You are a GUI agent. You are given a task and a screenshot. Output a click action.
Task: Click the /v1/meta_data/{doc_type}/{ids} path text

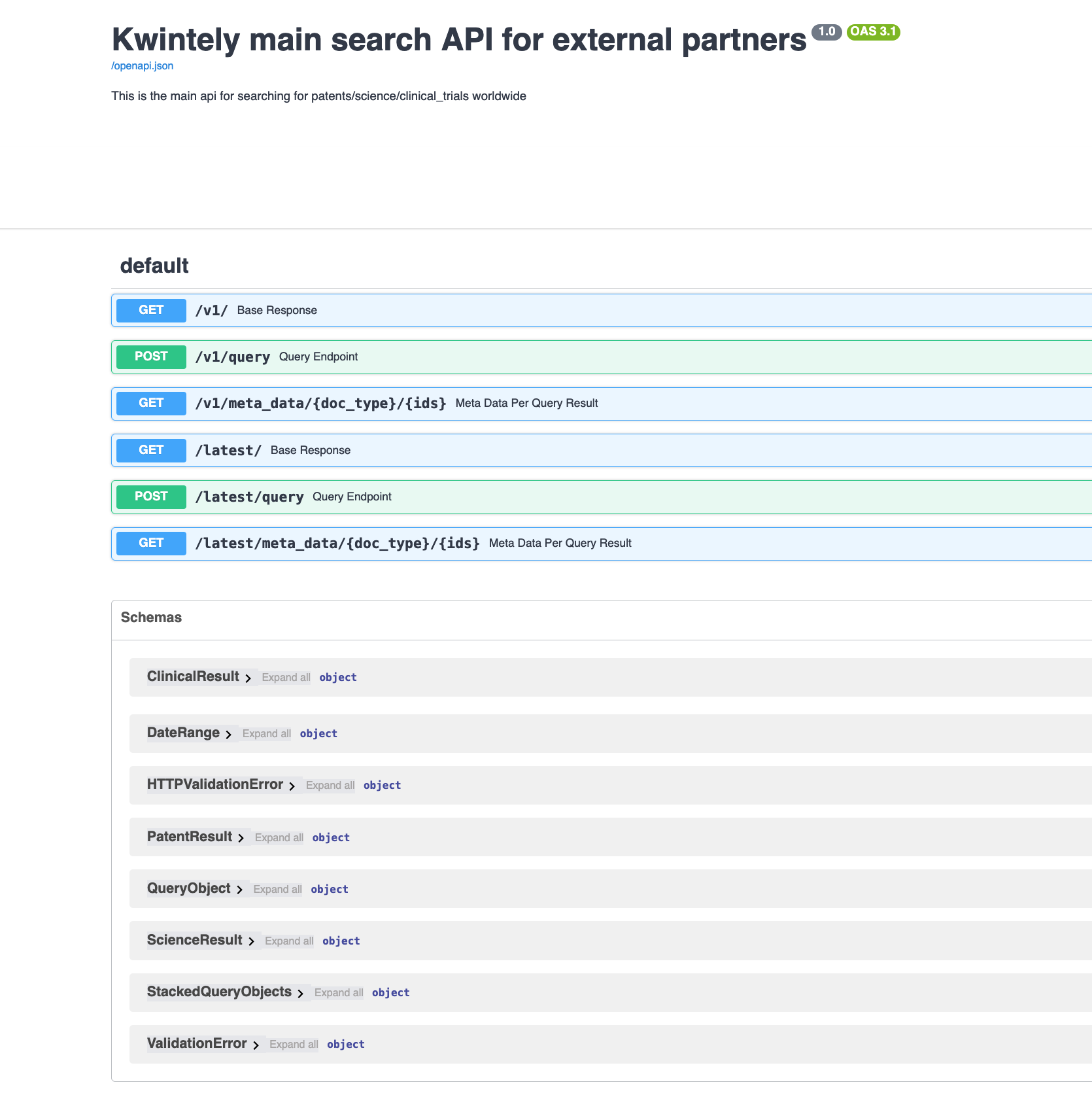320,404
